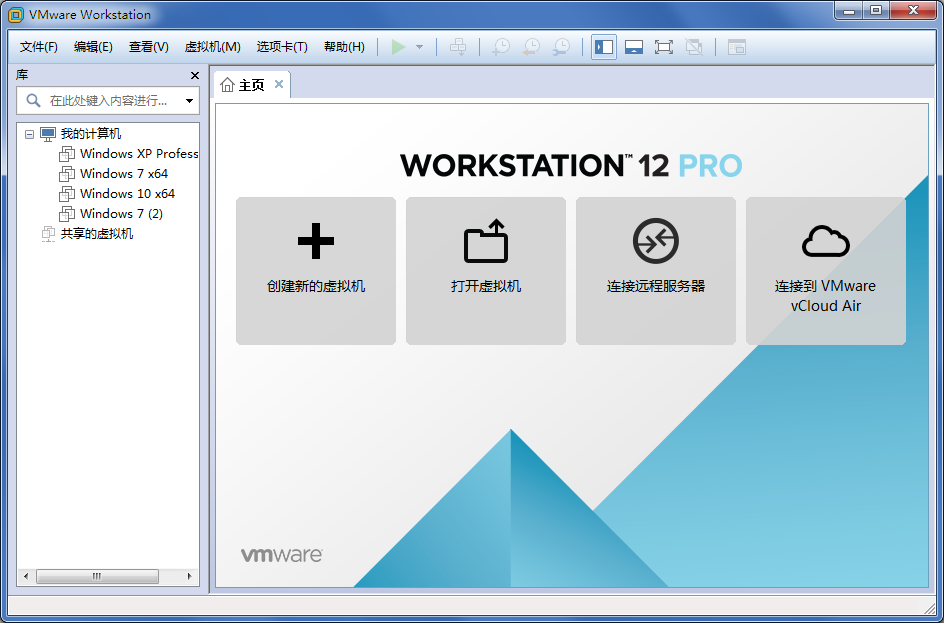
Task: Click Send Ctrl+Alt+Del toolbar icon
Action: (x=458, y=47)
